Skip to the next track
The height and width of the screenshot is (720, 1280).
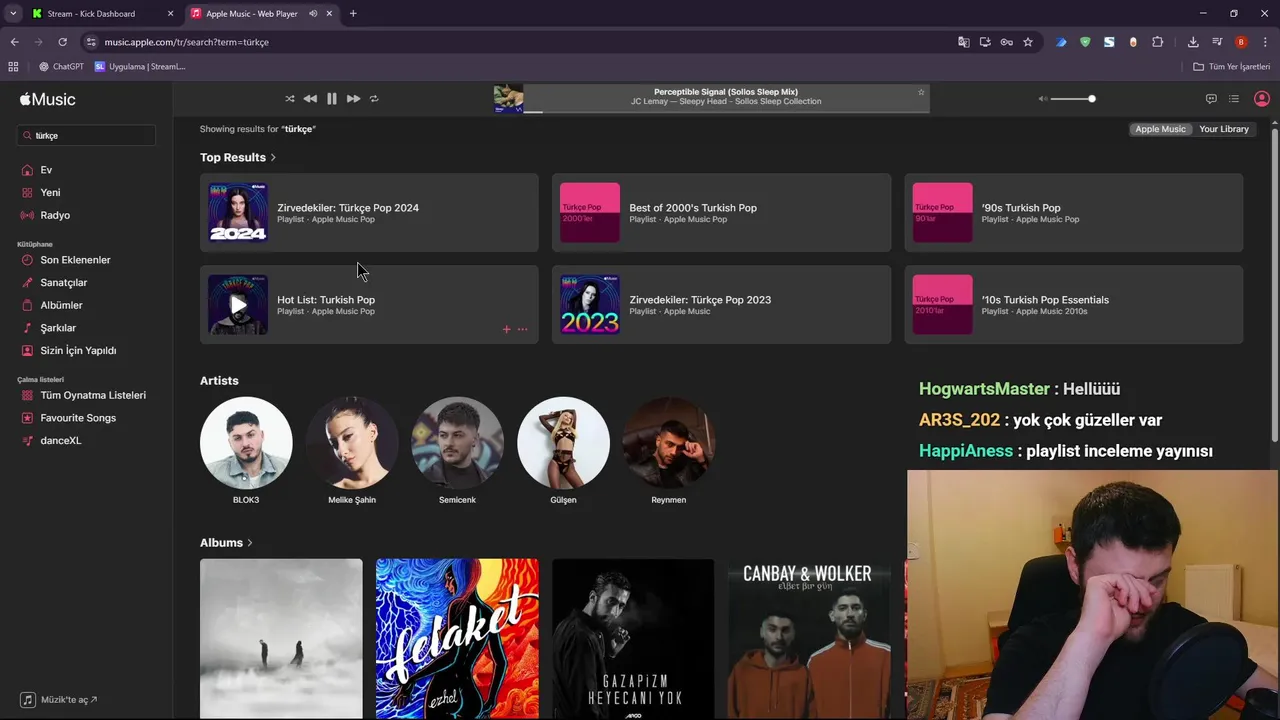pos(353,99)
